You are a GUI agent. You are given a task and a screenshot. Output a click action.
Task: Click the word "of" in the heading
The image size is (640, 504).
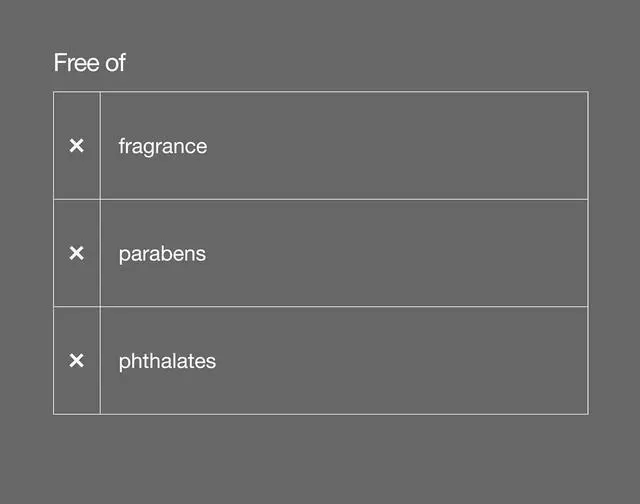point(116,63)
